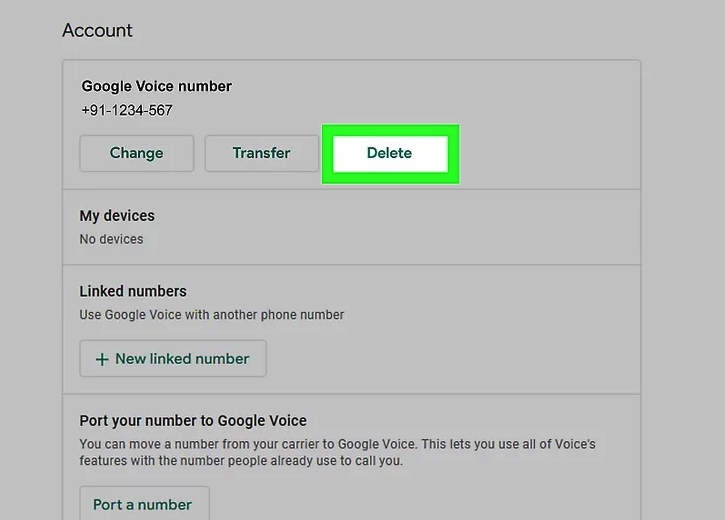Click blank area right of Port a number
Viewport: 725px width, 520px height.
coord(420,504)
